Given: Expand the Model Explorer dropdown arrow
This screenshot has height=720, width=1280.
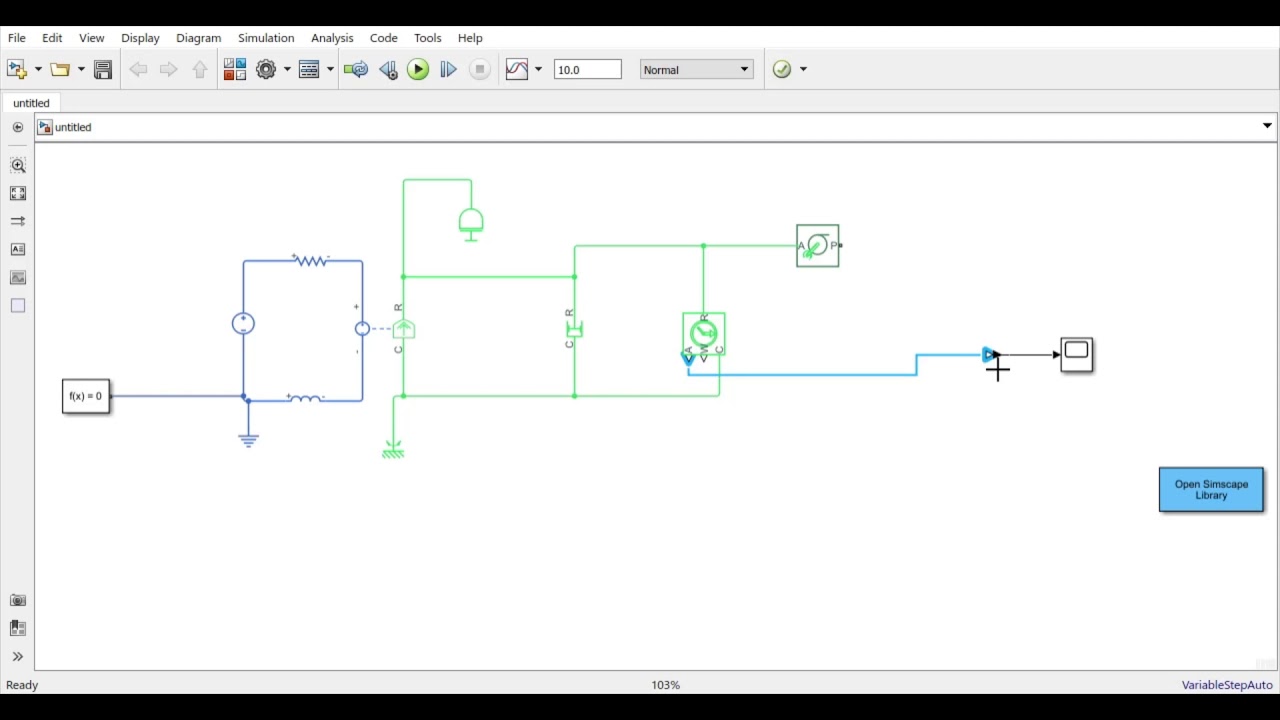Looking at the screenshot, I should (330, 69).
